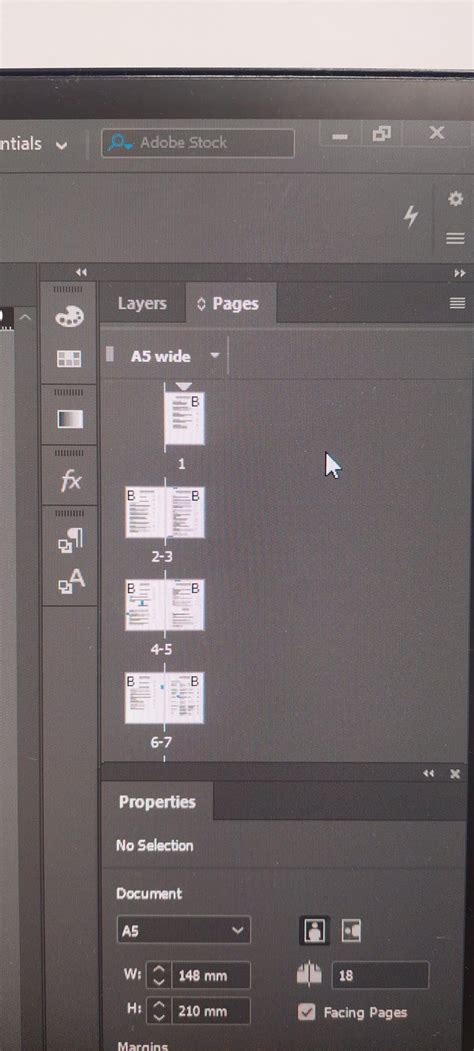This screenshot has height=1051, width=474.
Task: Open the Effects fx panel icon
Action: click(x=70, y=480)
